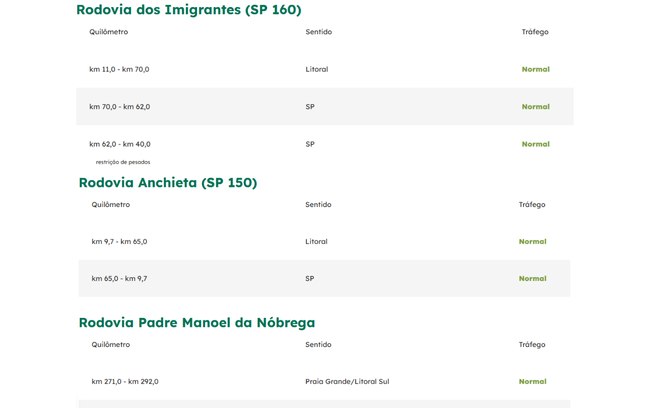Image resolution: width=652 pixels, height=408 pixels.
Task: Click Normal status for km 11,0 - km 70,0
Action: 535,69
